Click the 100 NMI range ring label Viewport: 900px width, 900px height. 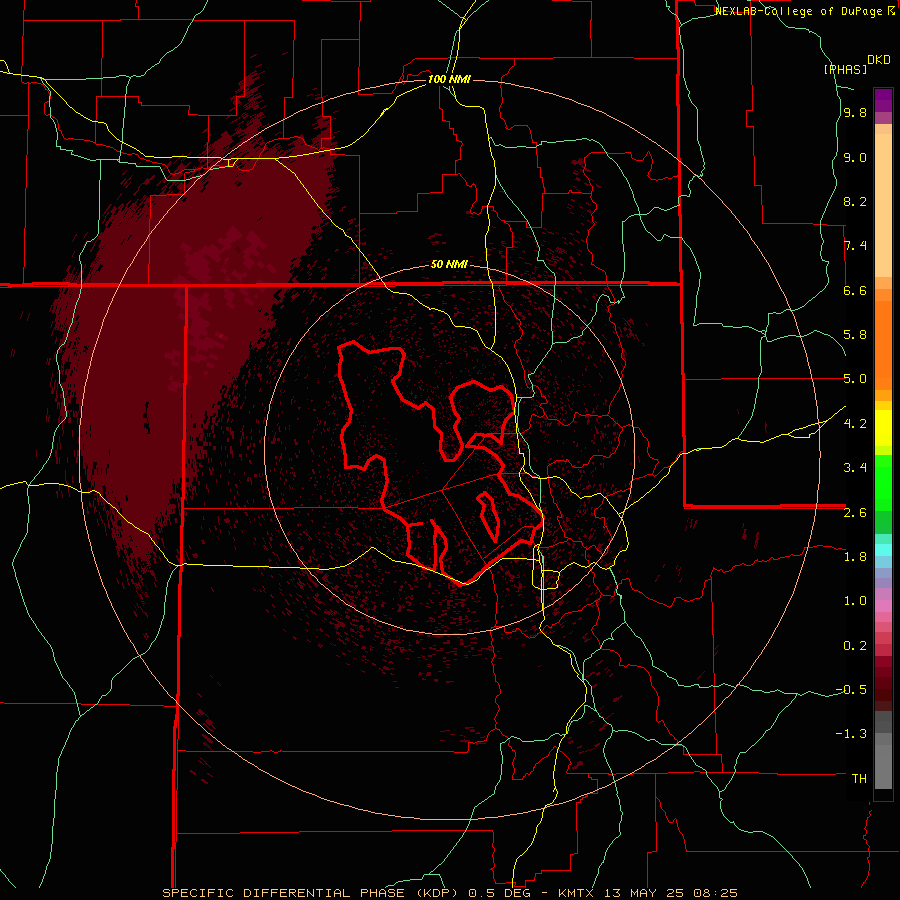[x=449, y=79]
